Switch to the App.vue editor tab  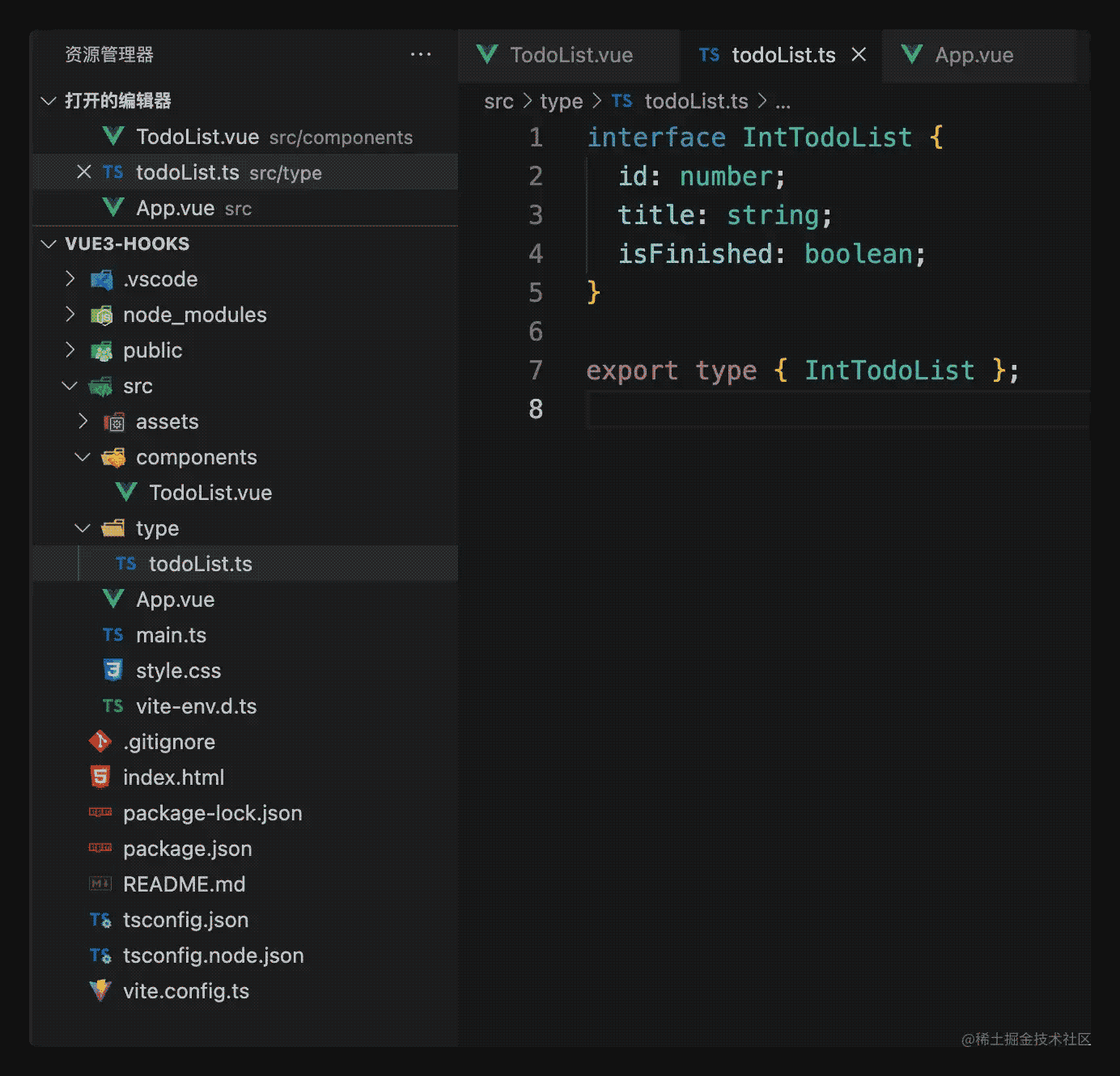point(973,55)
